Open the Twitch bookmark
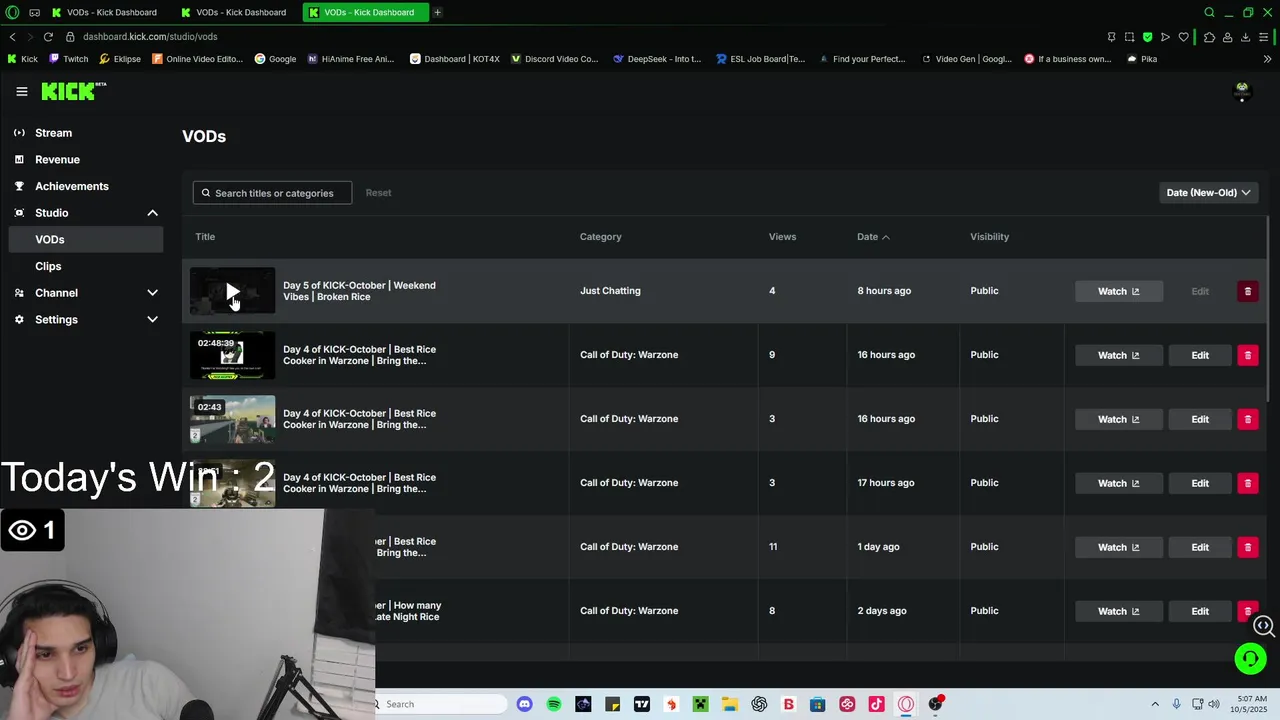Viewport: 1280px width, 720px height. coord(69,59)
